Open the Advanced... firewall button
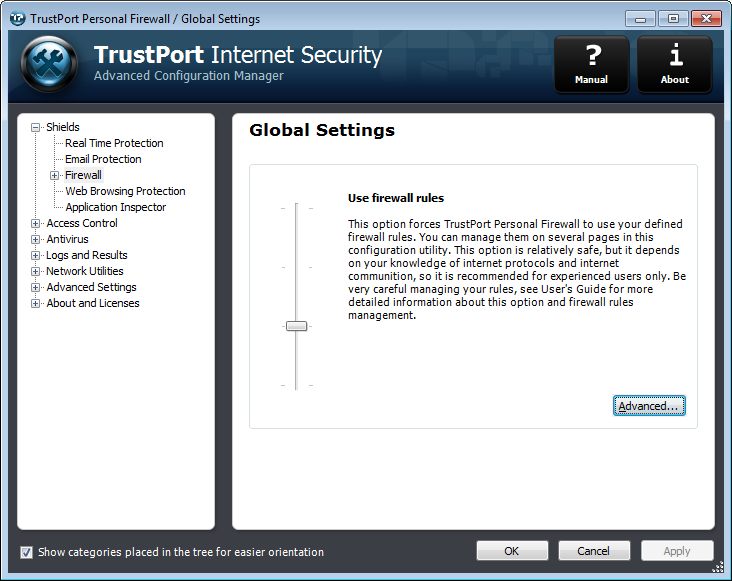 tap(649, 406)
